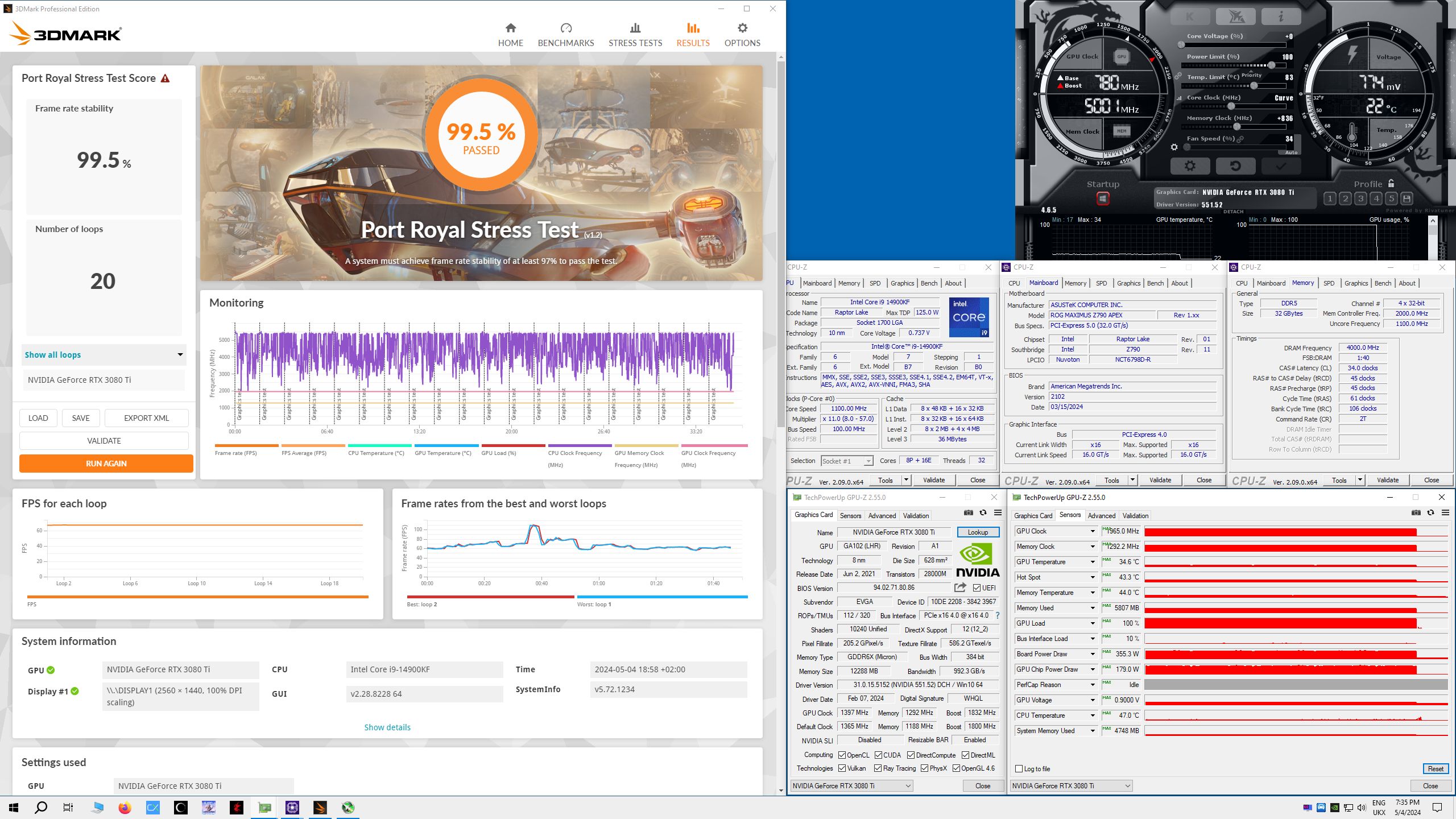
Task: Click the RUN AGAIN button
Action: 106,464
